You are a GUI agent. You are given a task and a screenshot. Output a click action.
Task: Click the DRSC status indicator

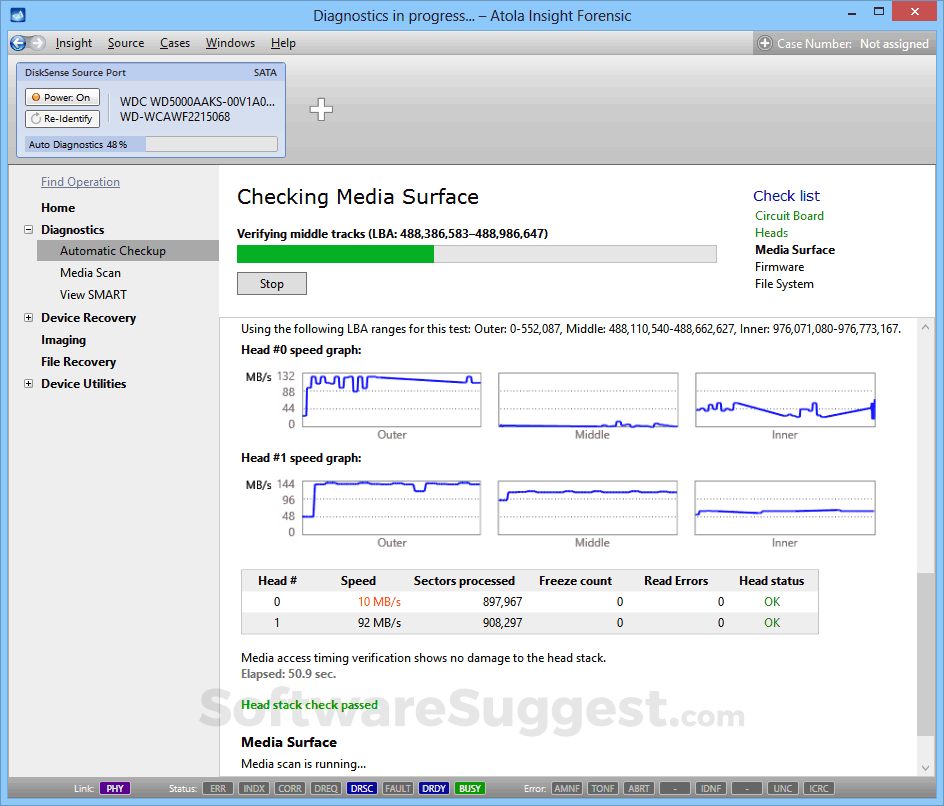[x=361, y=788]
